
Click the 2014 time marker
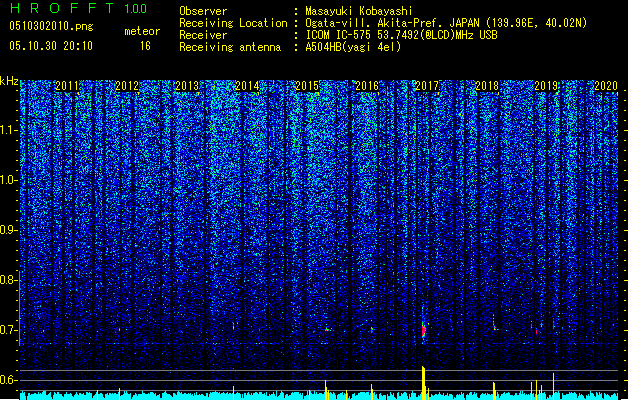(x=247, y=86)
